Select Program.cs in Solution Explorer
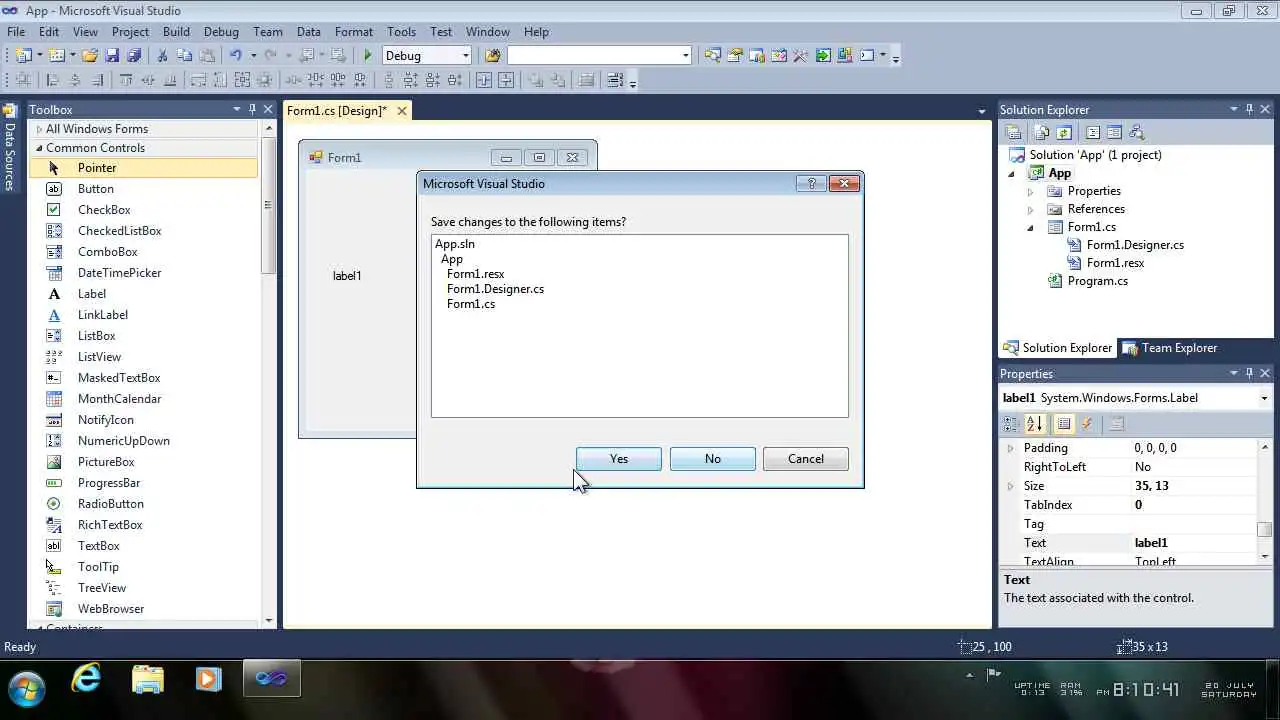Viewport: 1280px width, 720px height. 1097,281
